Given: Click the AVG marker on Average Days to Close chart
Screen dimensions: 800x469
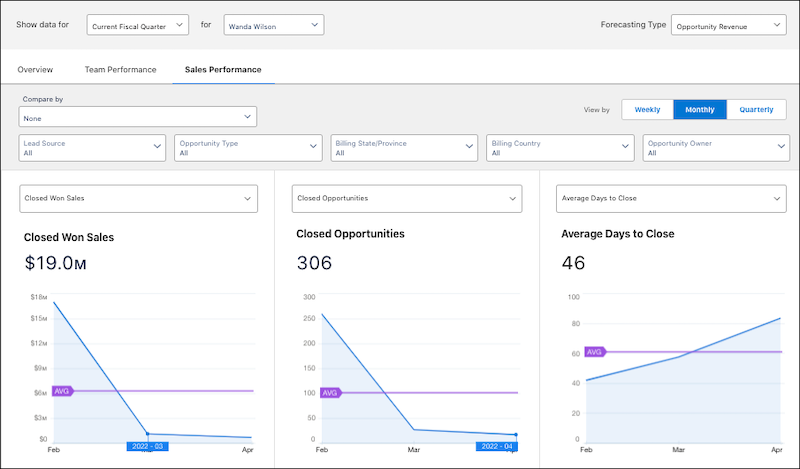Looking at the screenshot, I should coord(595,352).
